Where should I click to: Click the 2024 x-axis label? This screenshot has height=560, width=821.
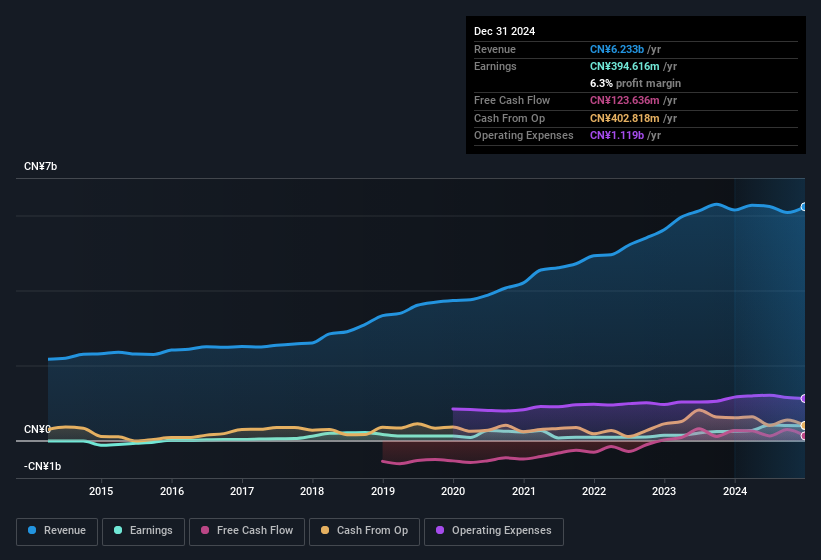[735, 491]
